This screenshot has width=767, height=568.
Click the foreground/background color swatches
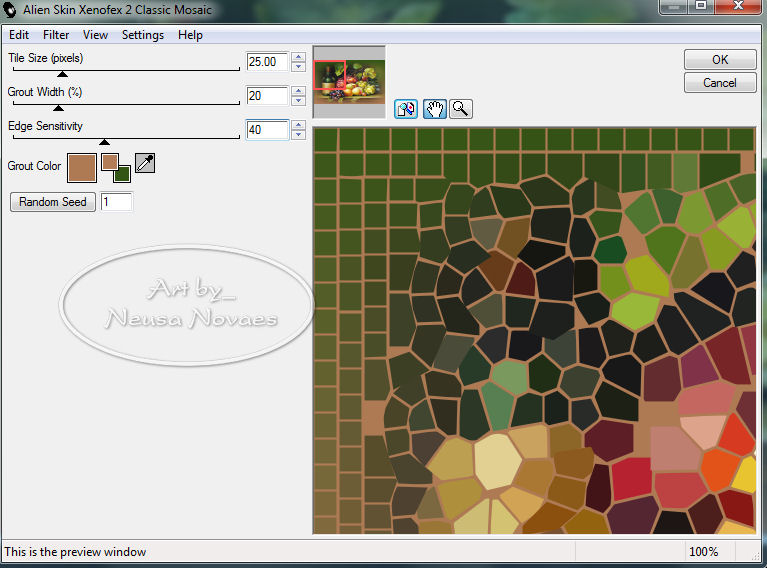[116, 168]
